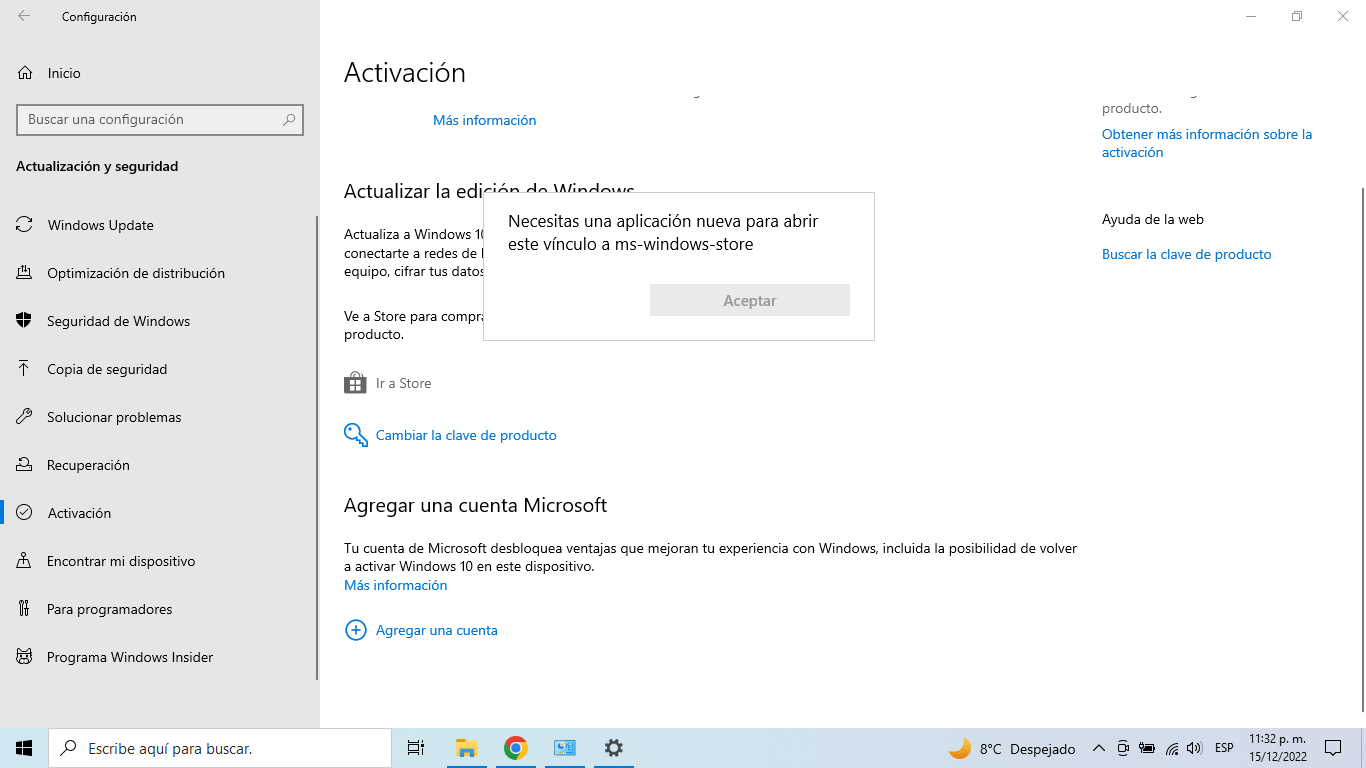Click the Optimización de distribución icon
1366x768 pixels.
(x=24, y=273)
